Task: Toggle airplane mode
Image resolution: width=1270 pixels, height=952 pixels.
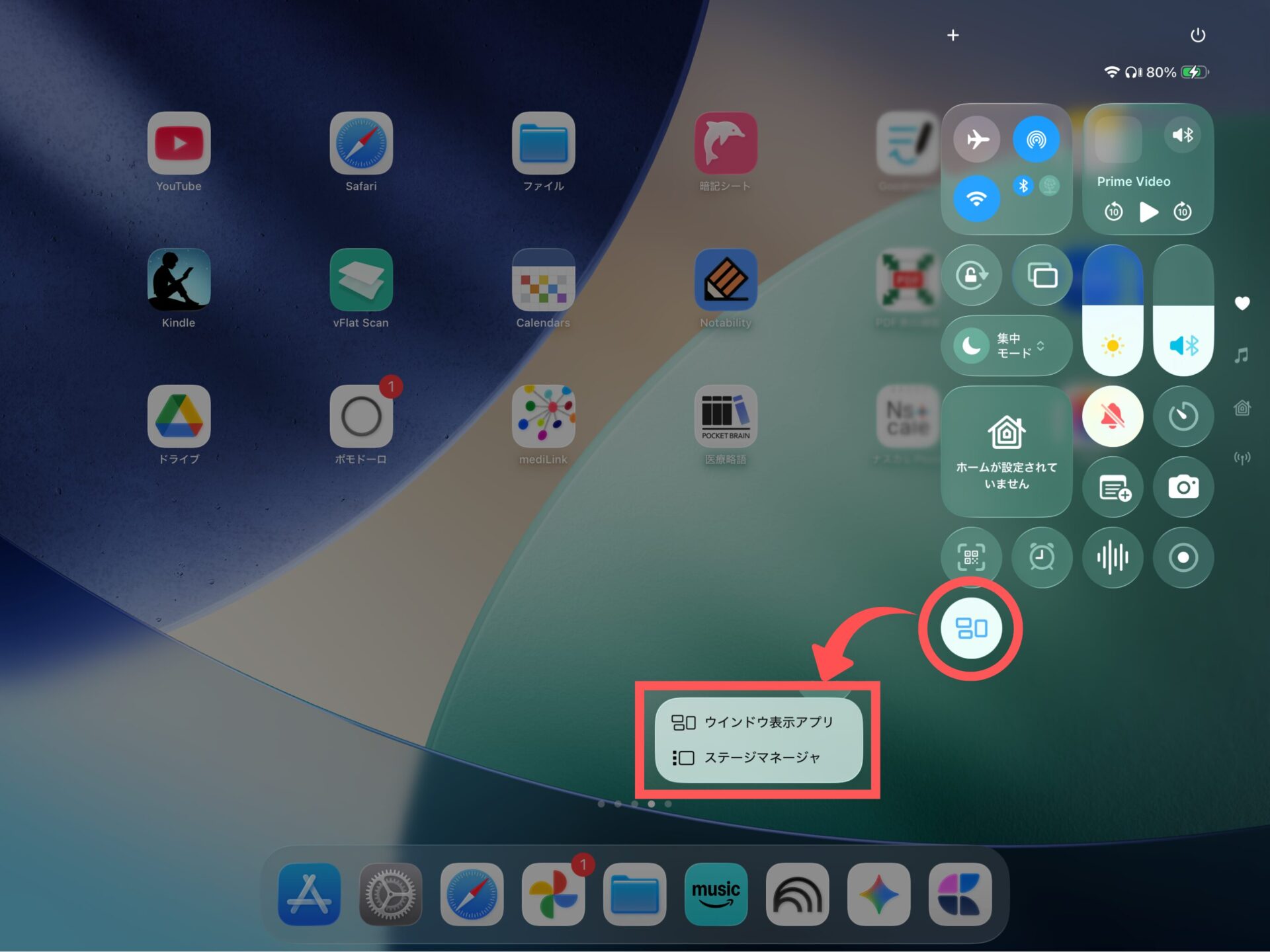Action: point(976,139)
